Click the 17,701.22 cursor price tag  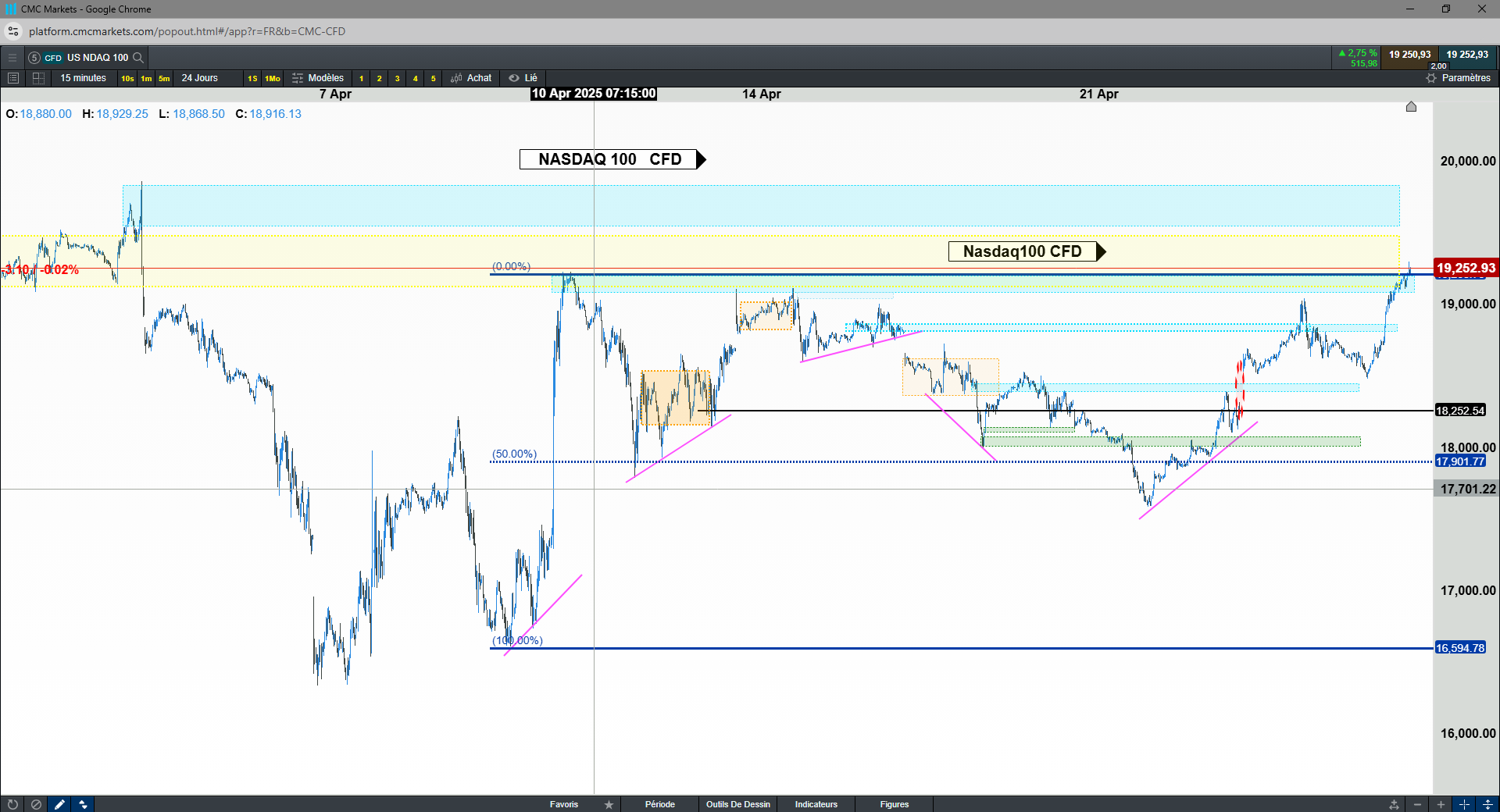pos(1467,489)
